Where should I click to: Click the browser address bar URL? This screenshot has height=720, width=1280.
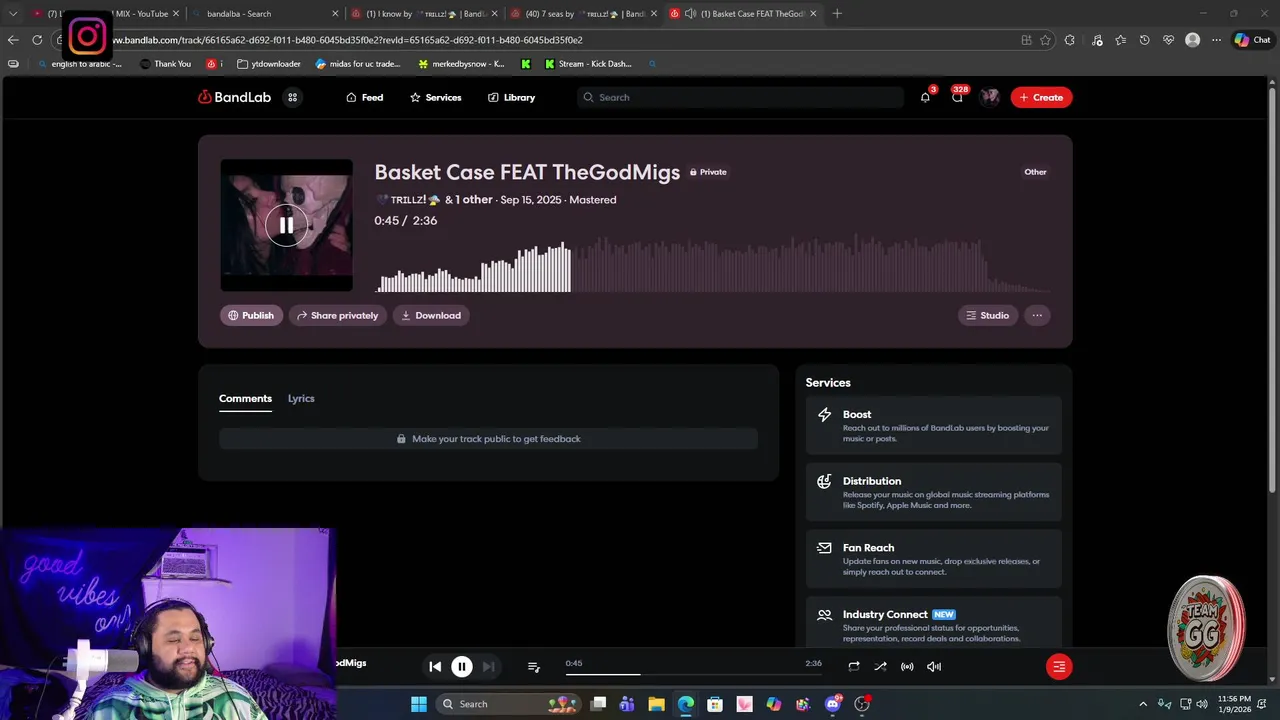346,40
